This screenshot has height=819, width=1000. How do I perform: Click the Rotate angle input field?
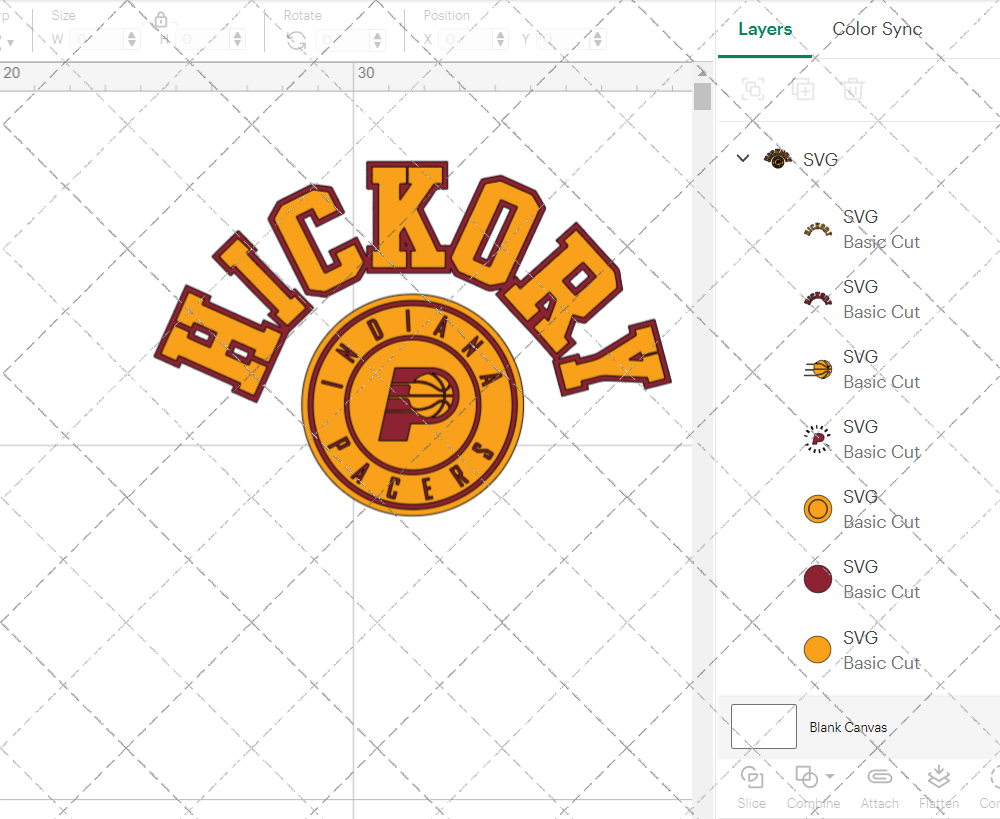point(344,40)
